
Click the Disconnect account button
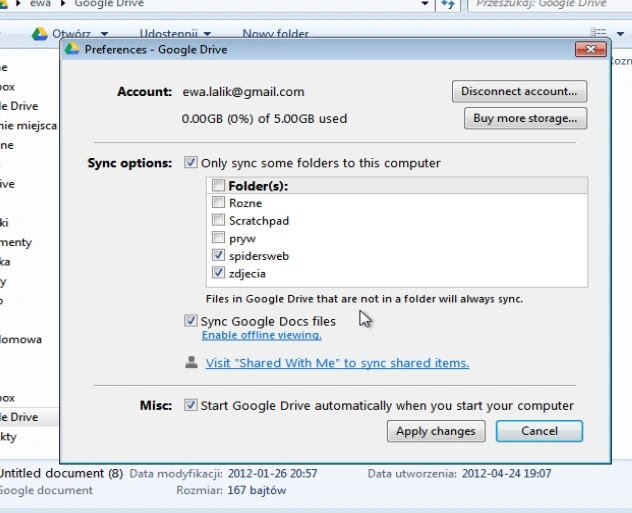coord(519,91)
